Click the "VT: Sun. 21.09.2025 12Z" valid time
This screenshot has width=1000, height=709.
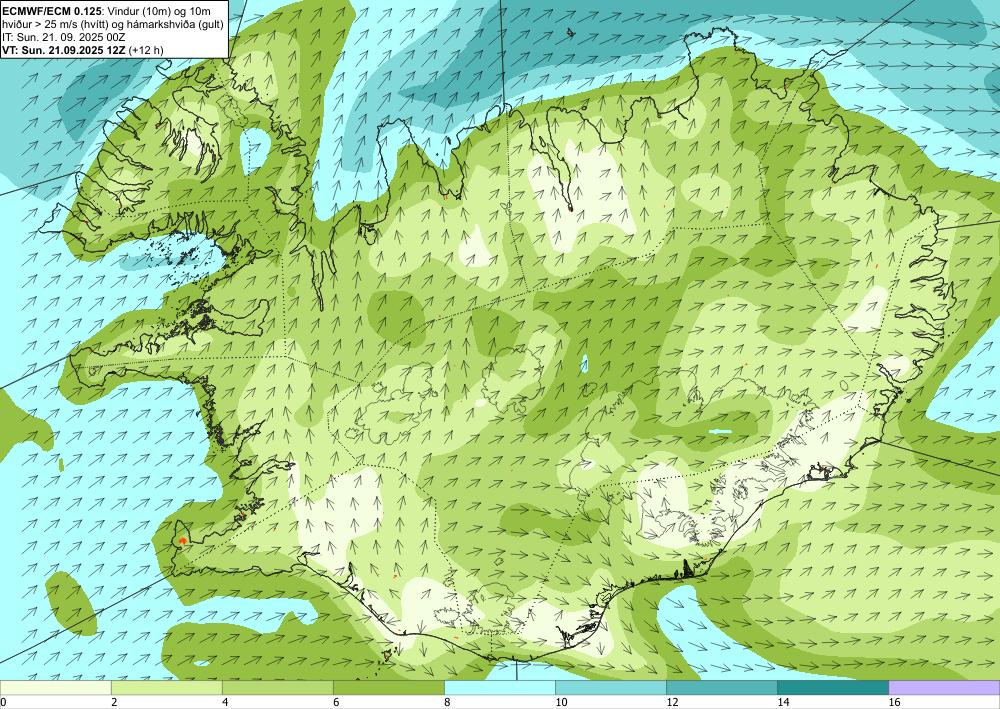pos(64,50)
